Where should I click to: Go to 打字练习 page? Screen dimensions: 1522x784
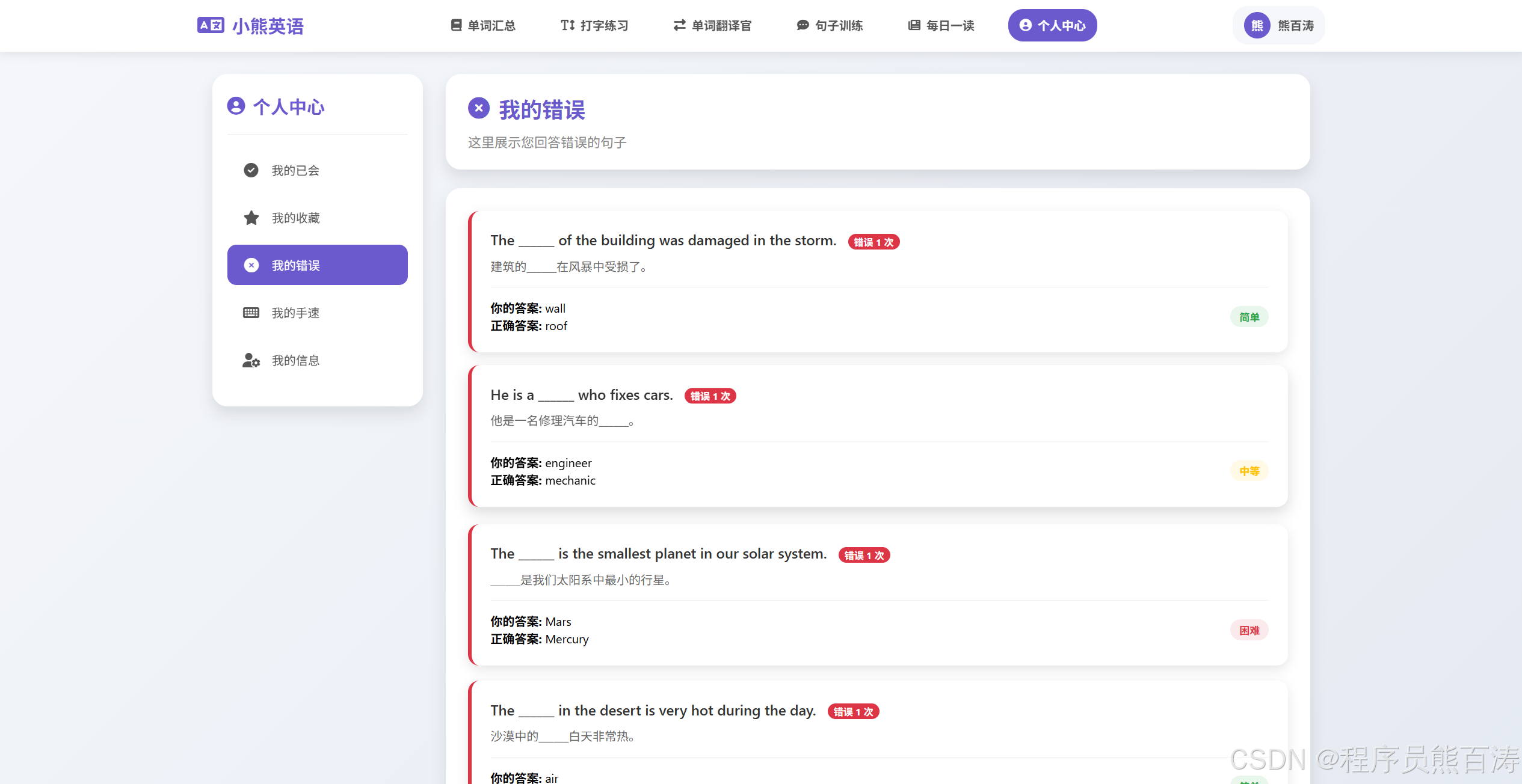click(594, 25)
